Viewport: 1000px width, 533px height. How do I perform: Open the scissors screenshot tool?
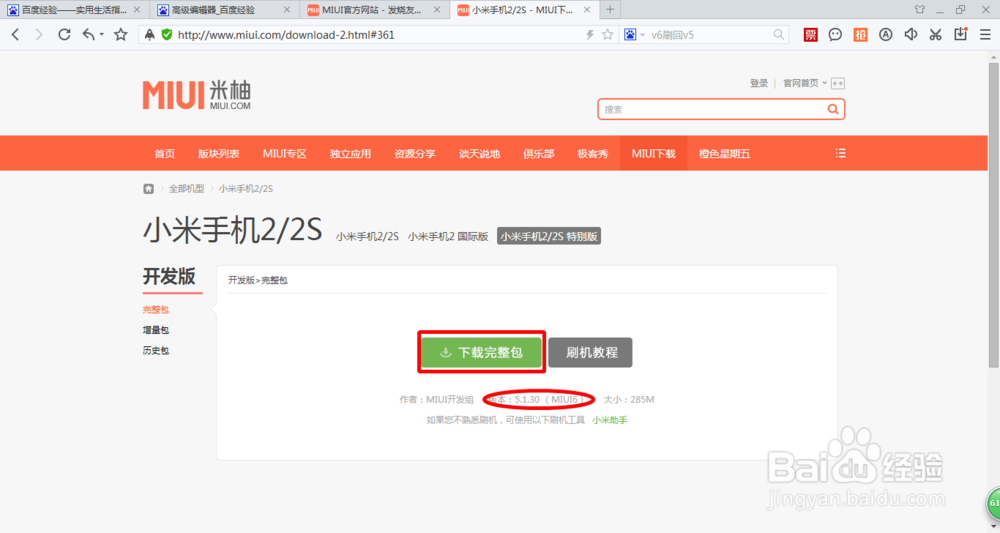[936, 34]
